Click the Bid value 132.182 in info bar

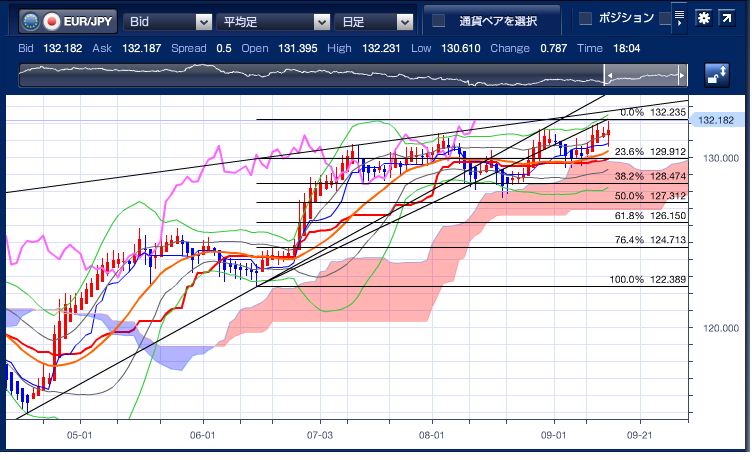tap(62, 48)
